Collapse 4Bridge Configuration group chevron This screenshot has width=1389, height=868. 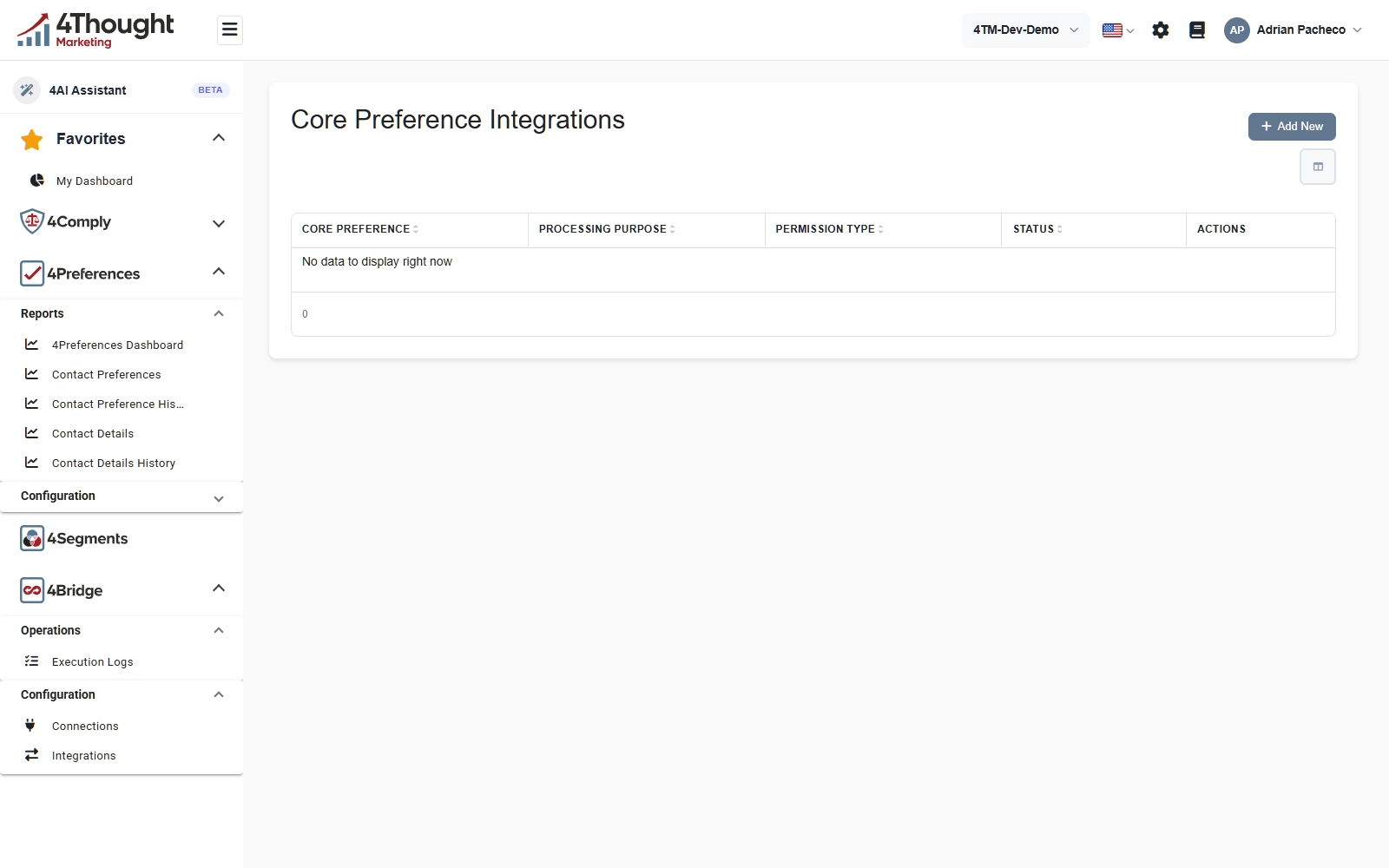click(x=219, y=694)
